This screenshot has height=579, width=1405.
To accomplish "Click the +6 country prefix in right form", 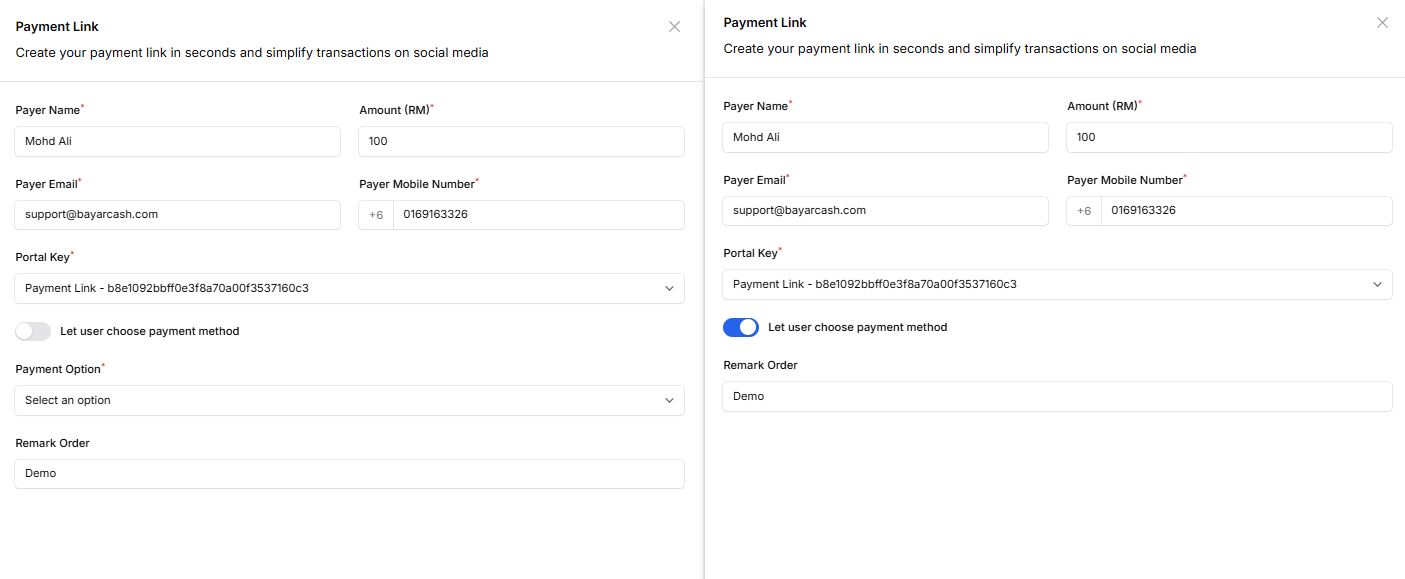I will 1084,211.
